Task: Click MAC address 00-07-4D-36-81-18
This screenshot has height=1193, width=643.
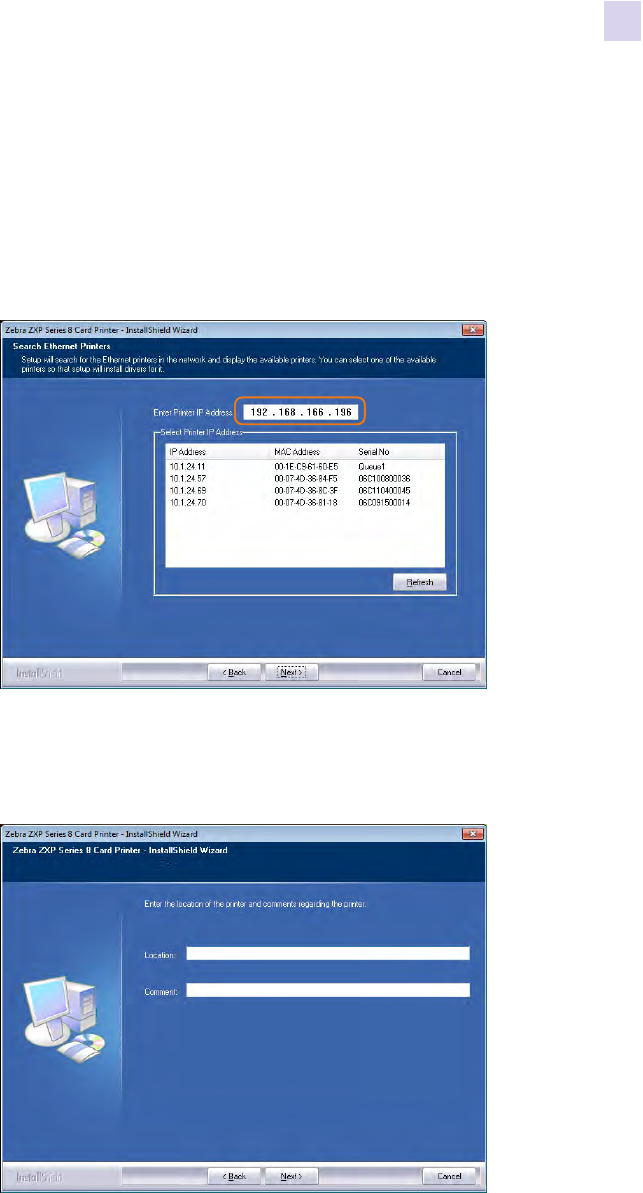Action: tap(306, 503)
